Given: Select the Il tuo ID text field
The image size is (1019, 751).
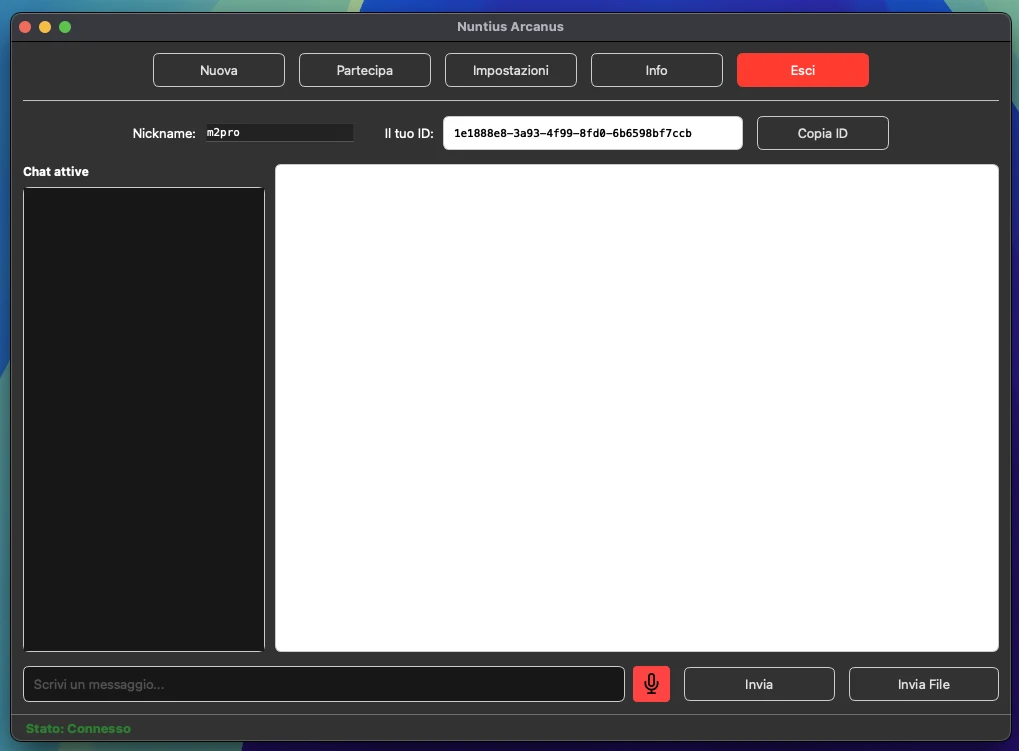Looking at the screenshot, I should coord(593,133).
